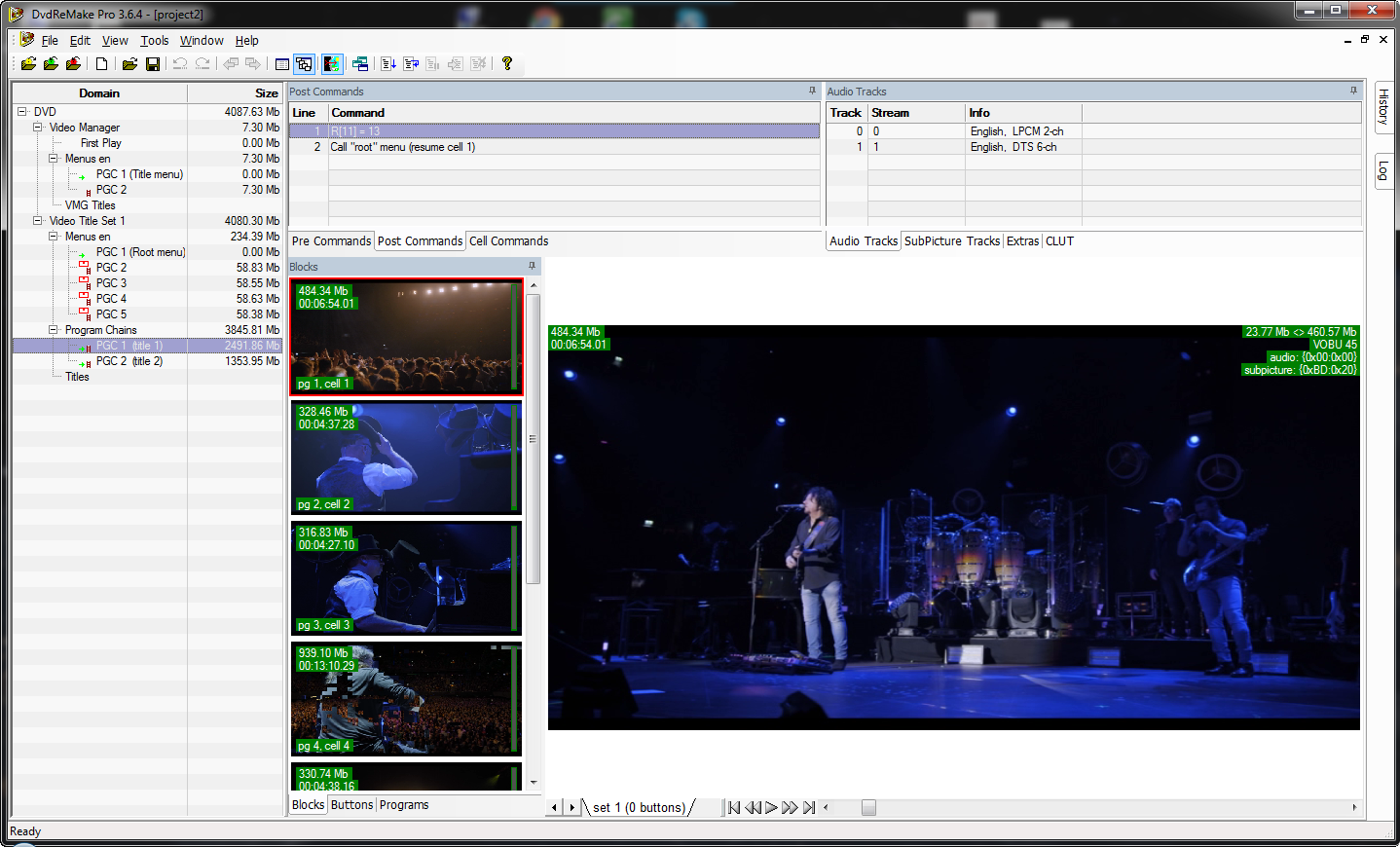Image resolution: width=1400 pixels, height=847 pixels.
Task: Open the SubPicture Tracks tab
Action: coord(951,241)
